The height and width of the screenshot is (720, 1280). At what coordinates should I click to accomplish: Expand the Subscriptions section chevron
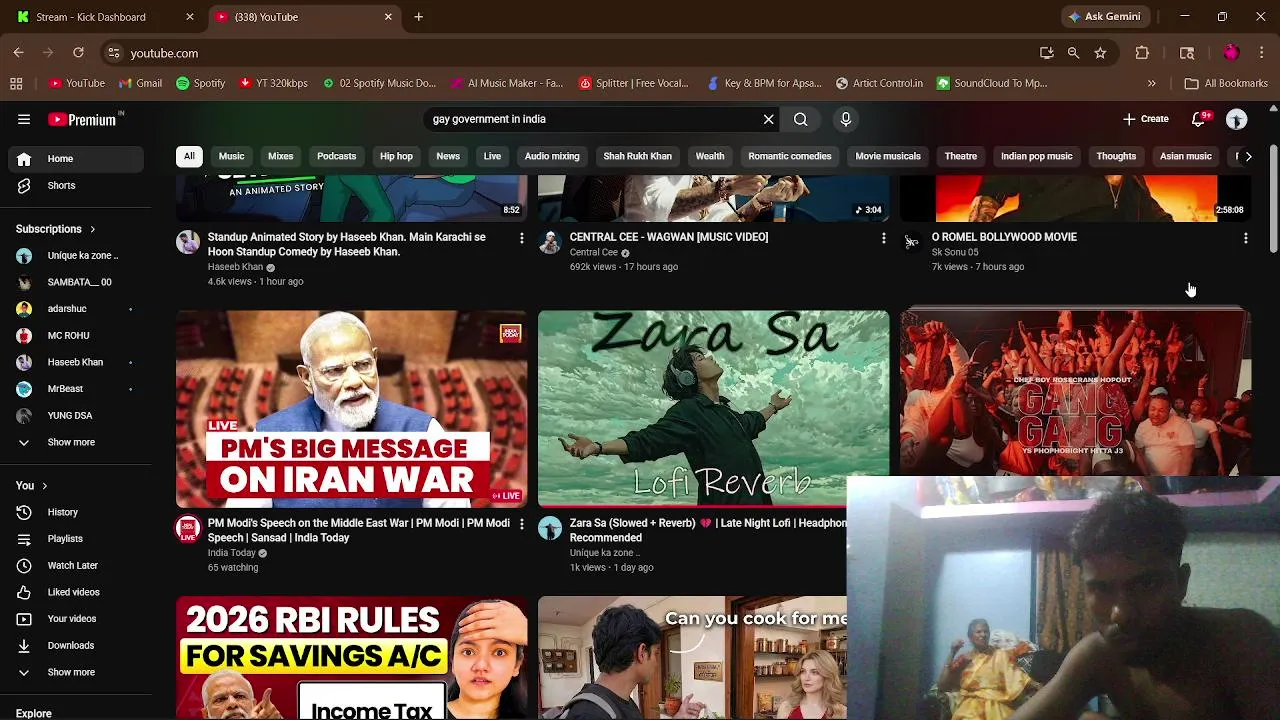tap(92, 229)
